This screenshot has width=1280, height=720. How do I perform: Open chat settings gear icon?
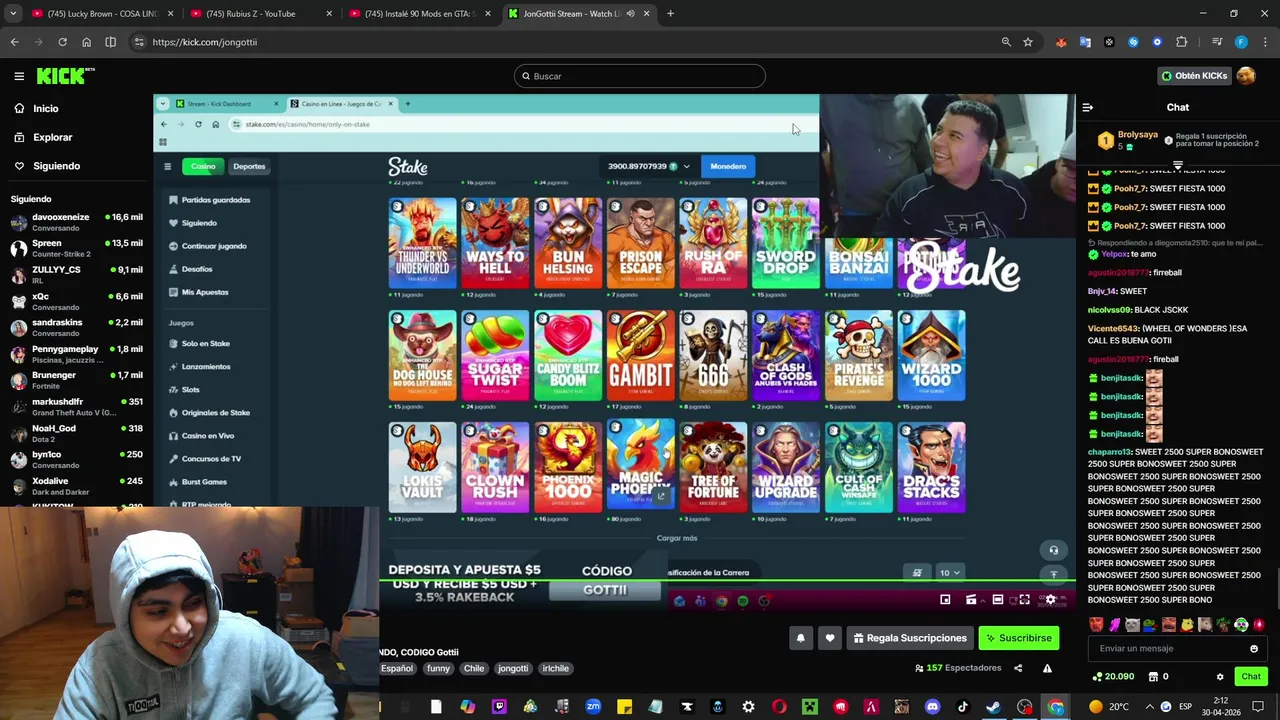click(x=1220, y=677)
